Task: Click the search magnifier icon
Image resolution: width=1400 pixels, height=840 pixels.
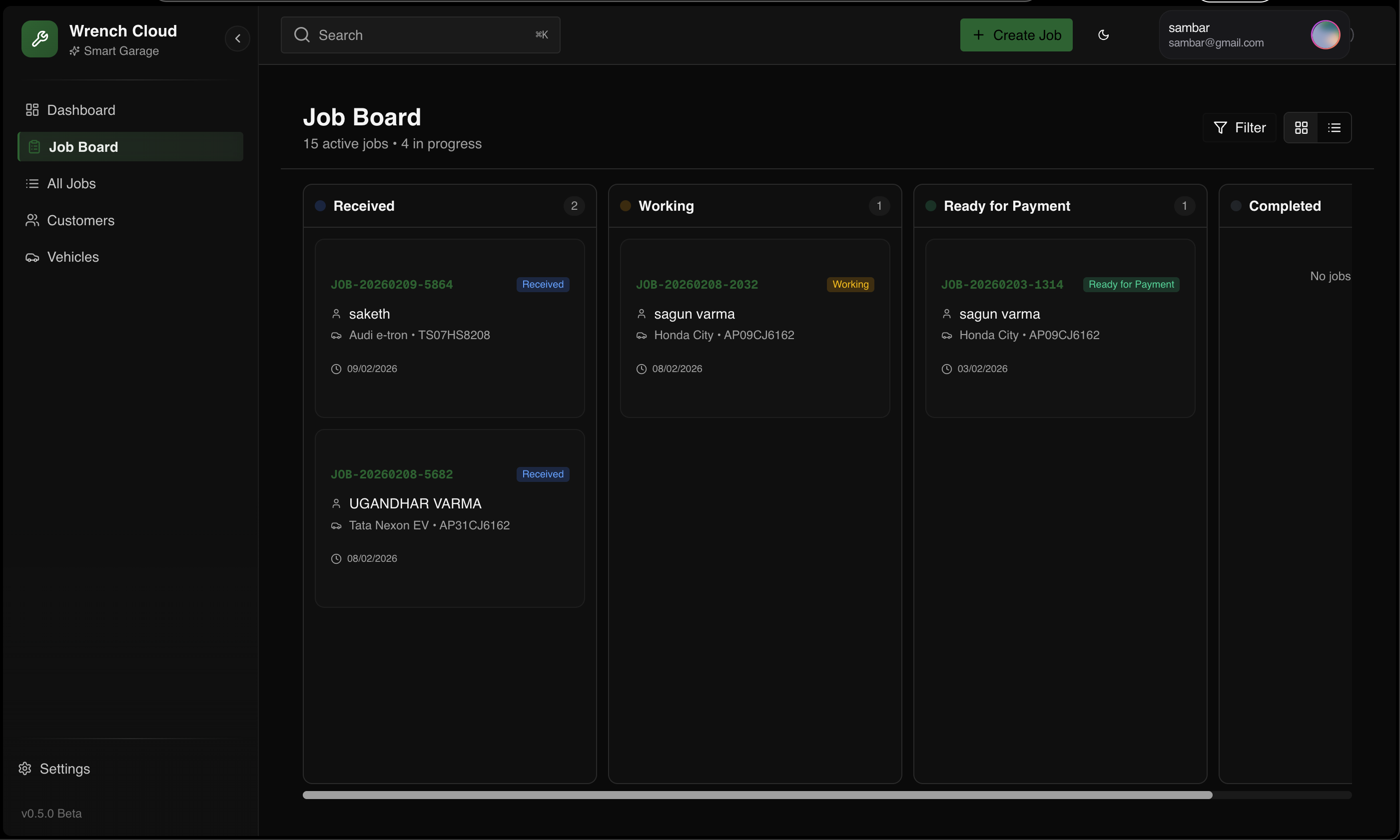Action: coord(302,35)
